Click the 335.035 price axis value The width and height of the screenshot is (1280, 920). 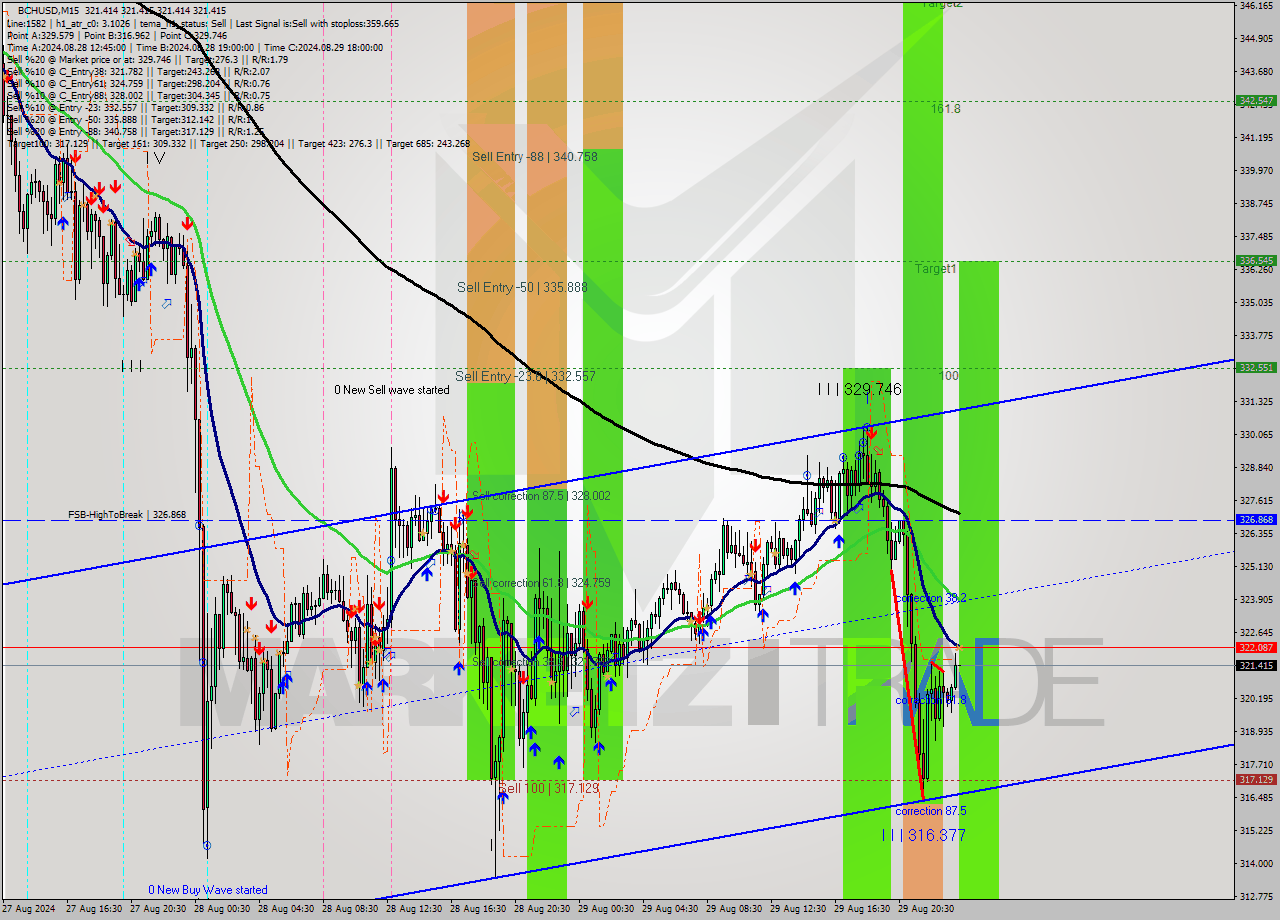1256,303
